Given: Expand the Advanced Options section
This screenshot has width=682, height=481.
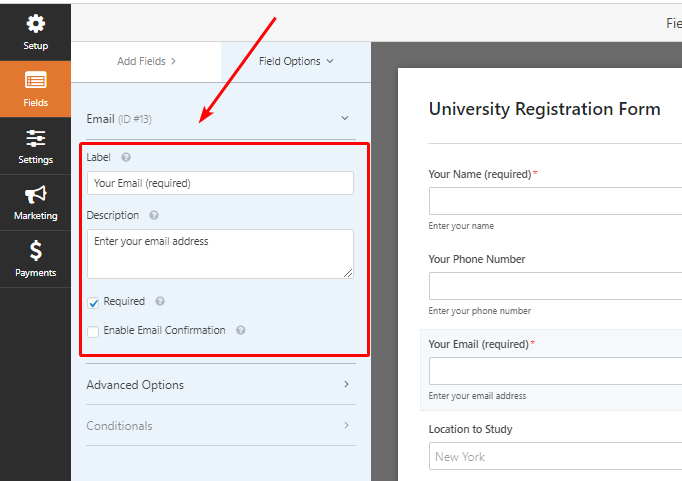Looking at the screenshot, I should point(220,385).
